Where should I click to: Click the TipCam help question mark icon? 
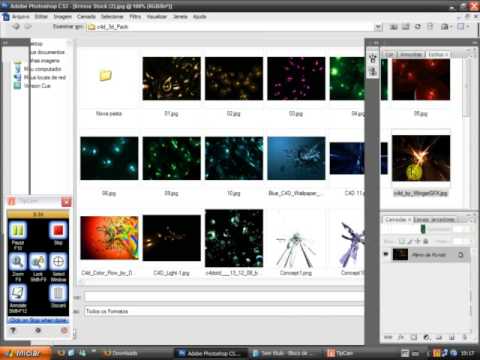coord(13,330)
